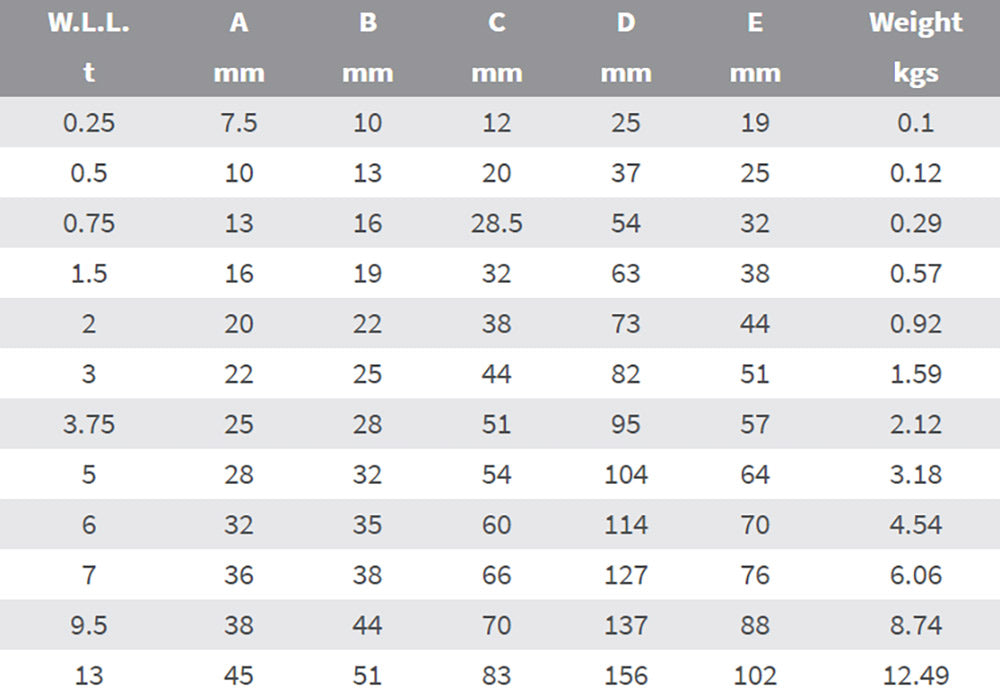
Task: Select the kgs unit label
Action: 915,73
